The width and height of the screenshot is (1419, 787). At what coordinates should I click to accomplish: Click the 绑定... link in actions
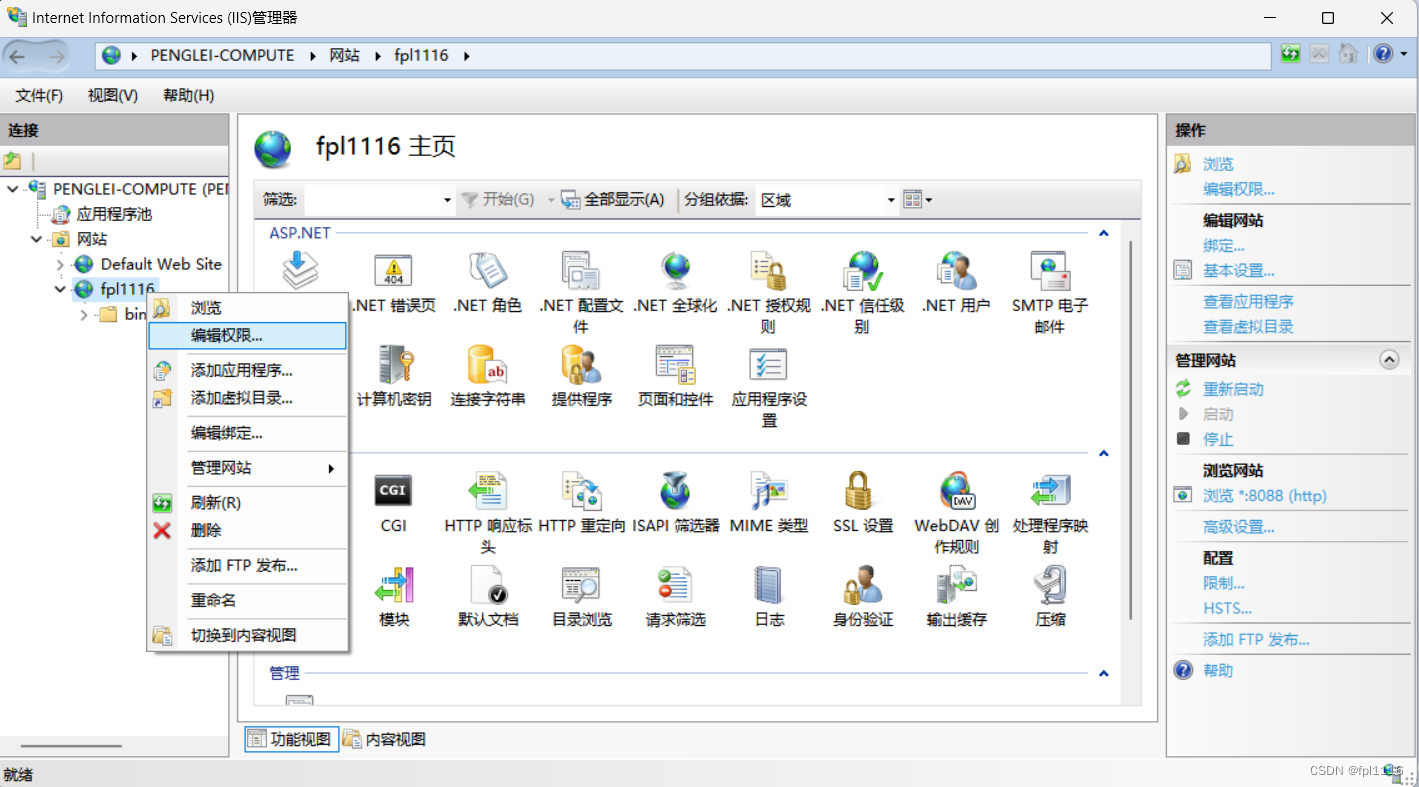click(x=1224, y=245)
